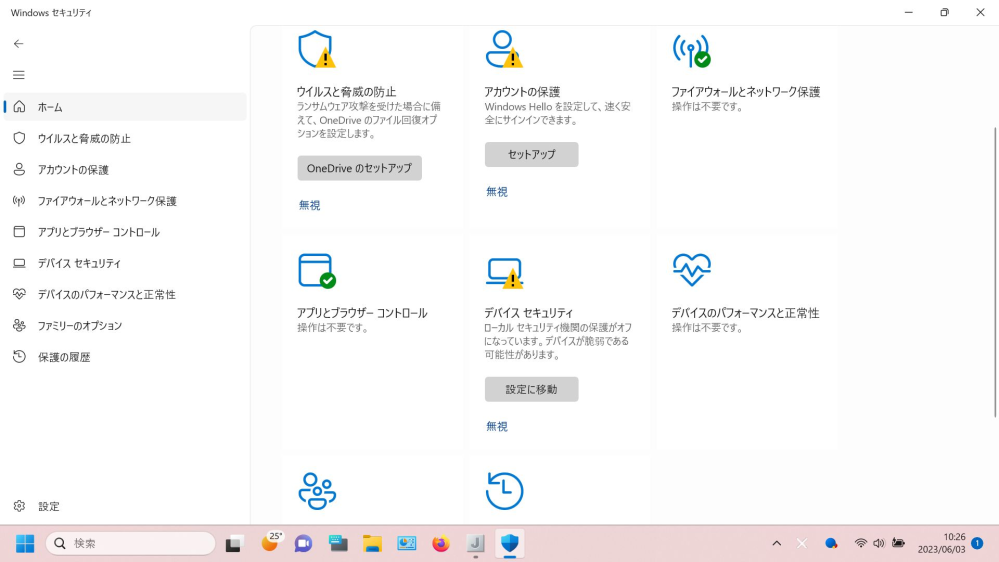Open the ファイアウォールとネットワーク保護 card title
This screenshot has height=562, width=999.
[745, 92]
